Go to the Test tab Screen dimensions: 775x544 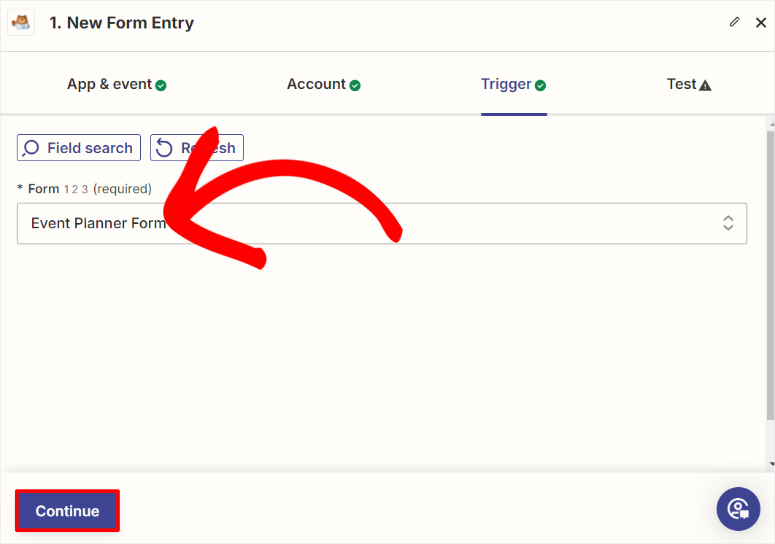(689, 84)
